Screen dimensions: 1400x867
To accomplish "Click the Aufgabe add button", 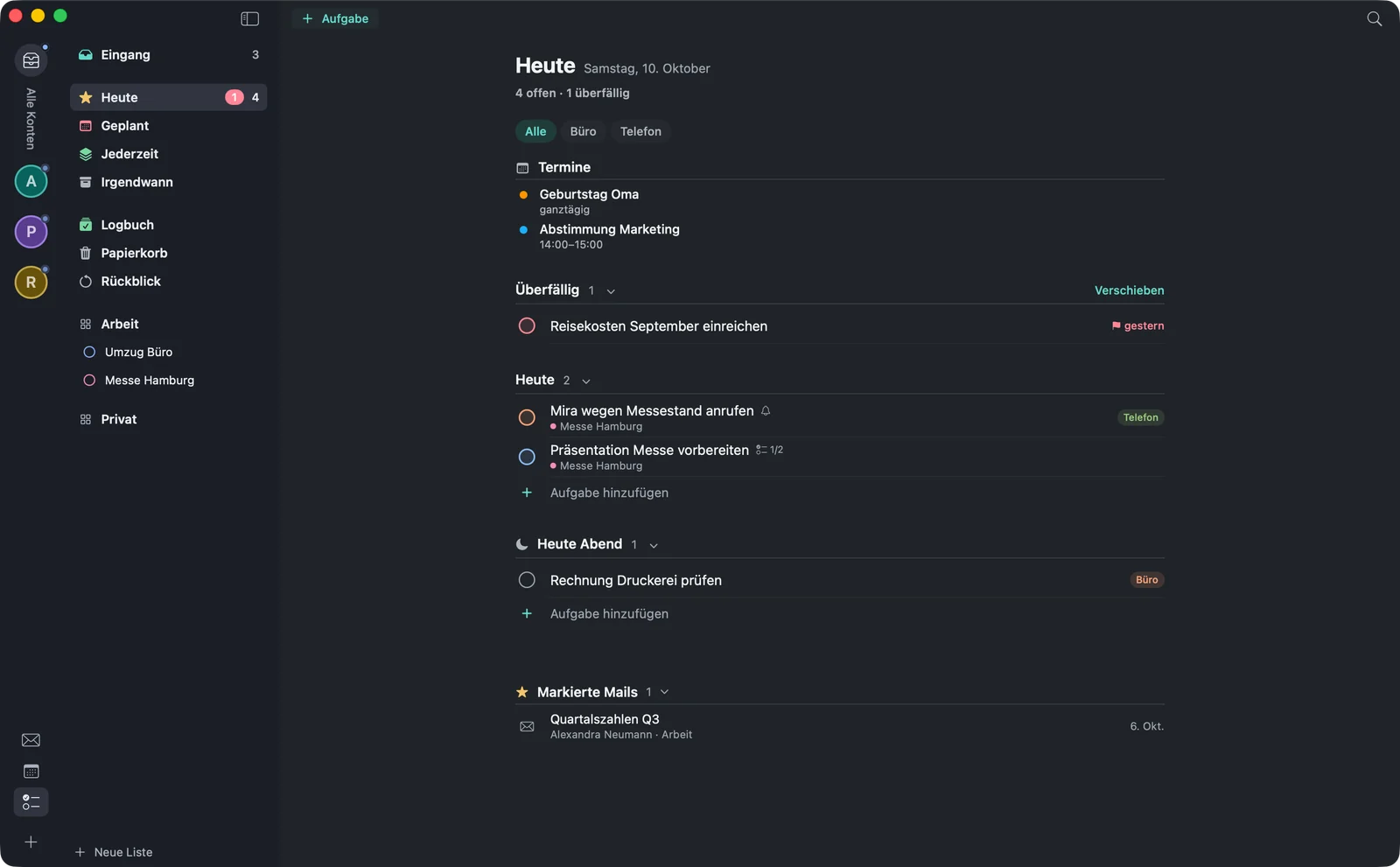I will pos(335,18).
